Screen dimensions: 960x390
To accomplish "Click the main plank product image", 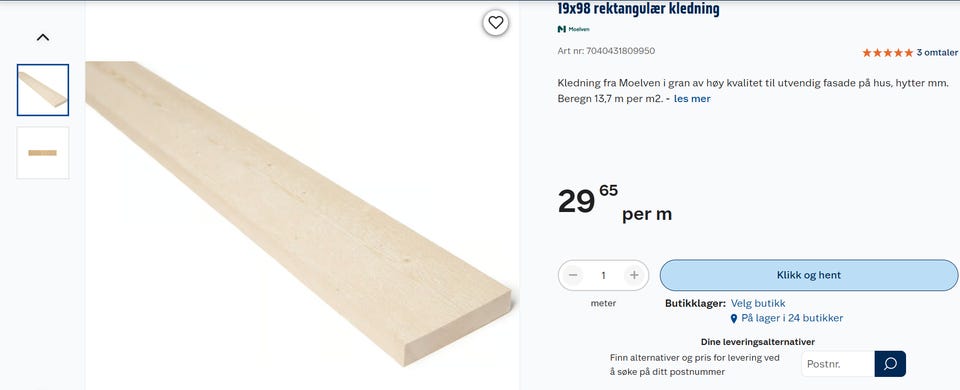I will pyautogui.click(x=298, y=214).
